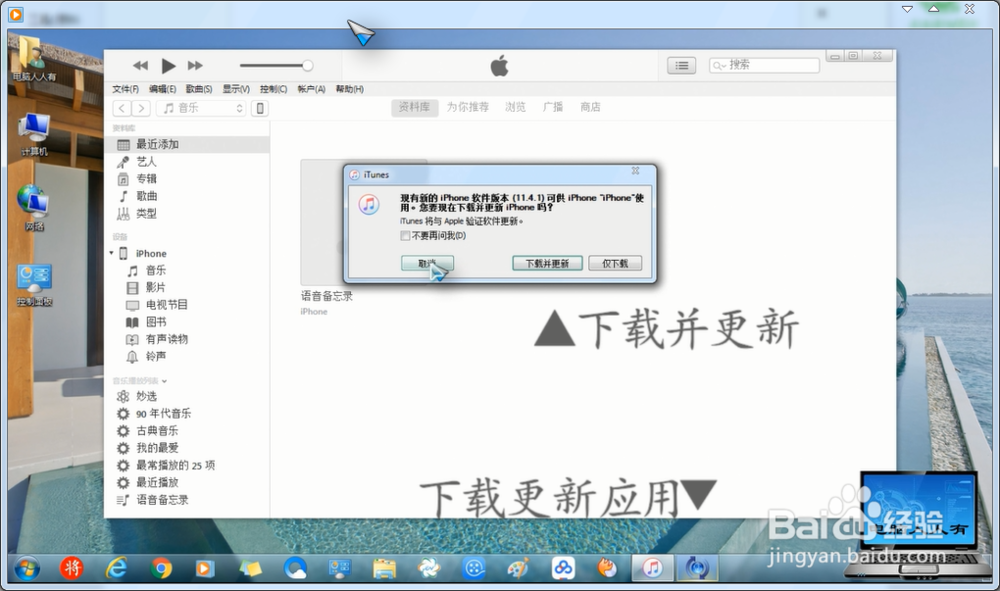
Task: Open the 歌曲(S) menu
Action: click(x=199, y=89)
